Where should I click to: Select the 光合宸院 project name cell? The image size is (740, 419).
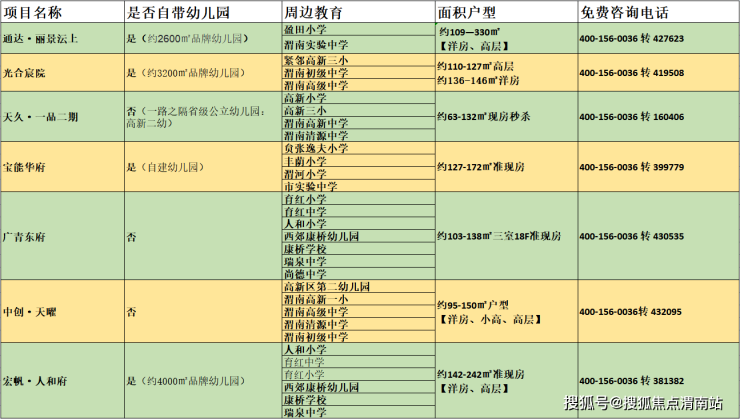[63, 73]
